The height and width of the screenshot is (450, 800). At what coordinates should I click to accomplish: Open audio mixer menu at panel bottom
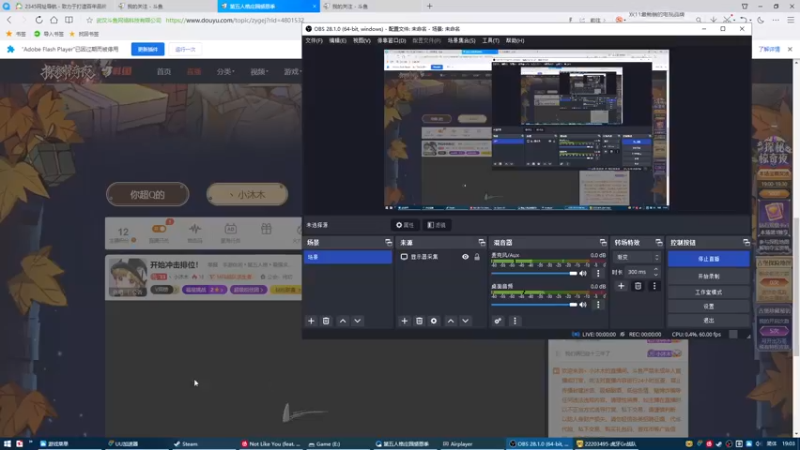pyautogui.click(x=515, y=321)
